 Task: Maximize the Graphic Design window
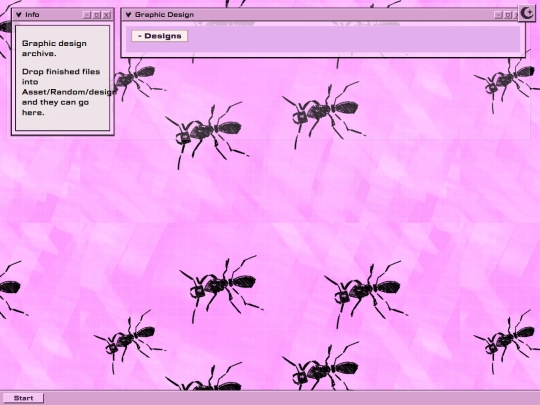(508, 15)
